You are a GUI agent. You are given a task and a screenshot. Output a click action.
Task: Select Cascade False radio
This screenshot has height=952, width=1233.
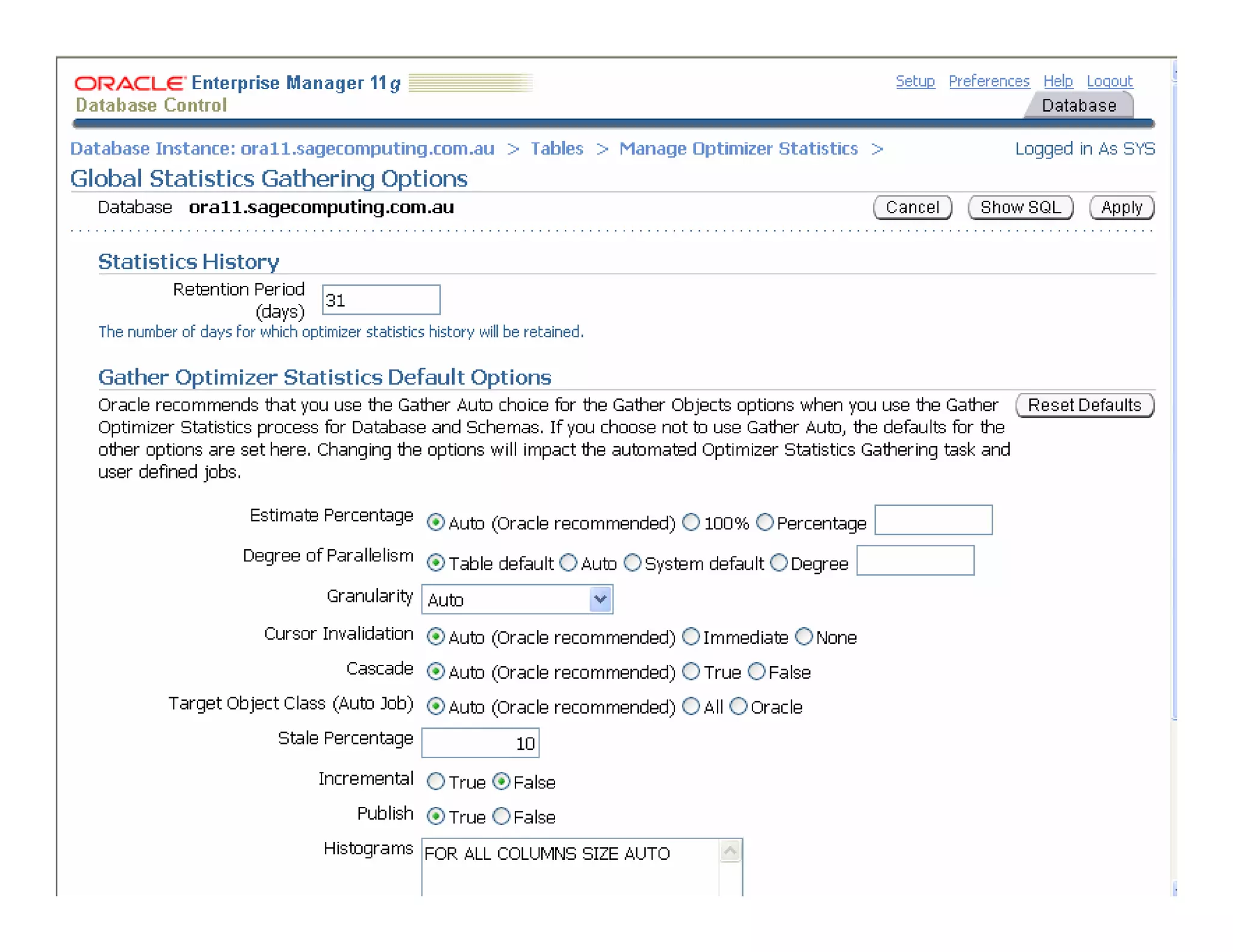(x=757, y=671)
